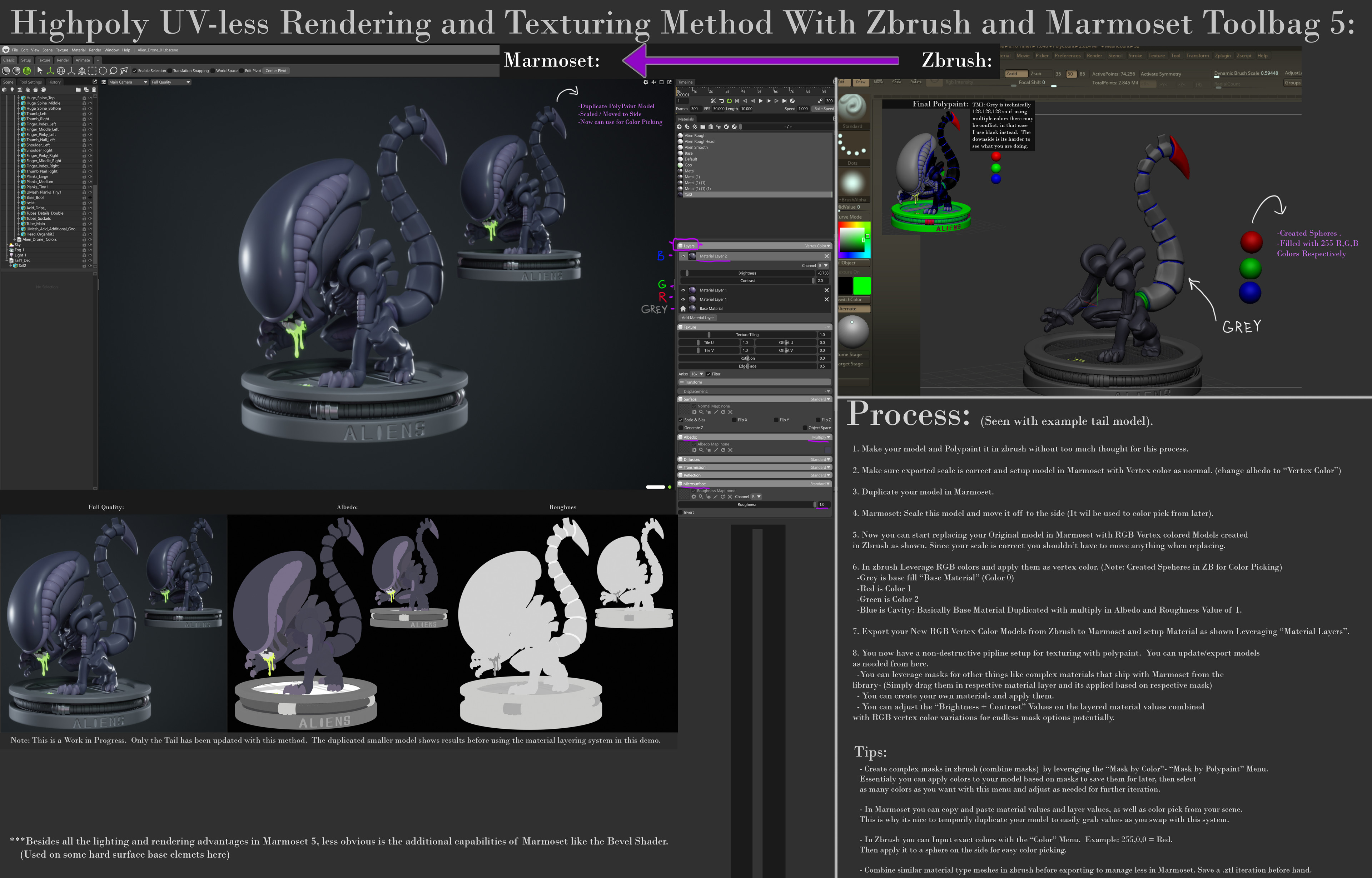Pick the rectangular marquee selection tool
Screen dimensions: 1372x878
coord(93,71)
